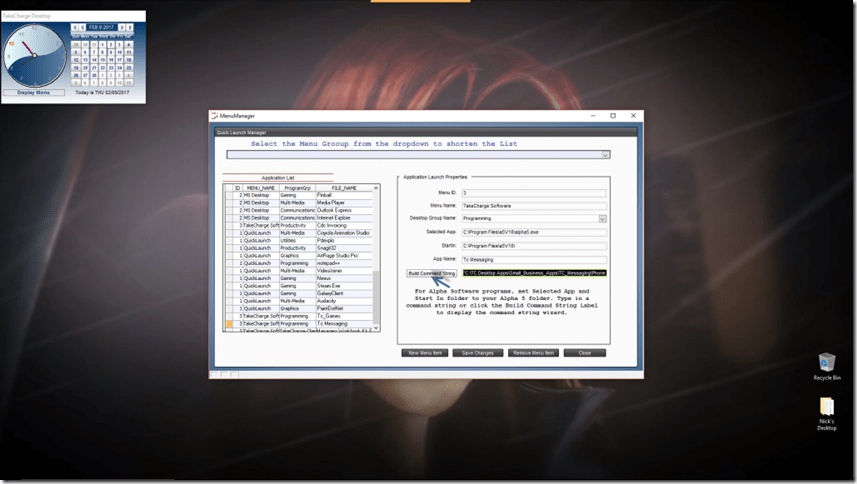Go to the next month in the calendar

[123, 27]
